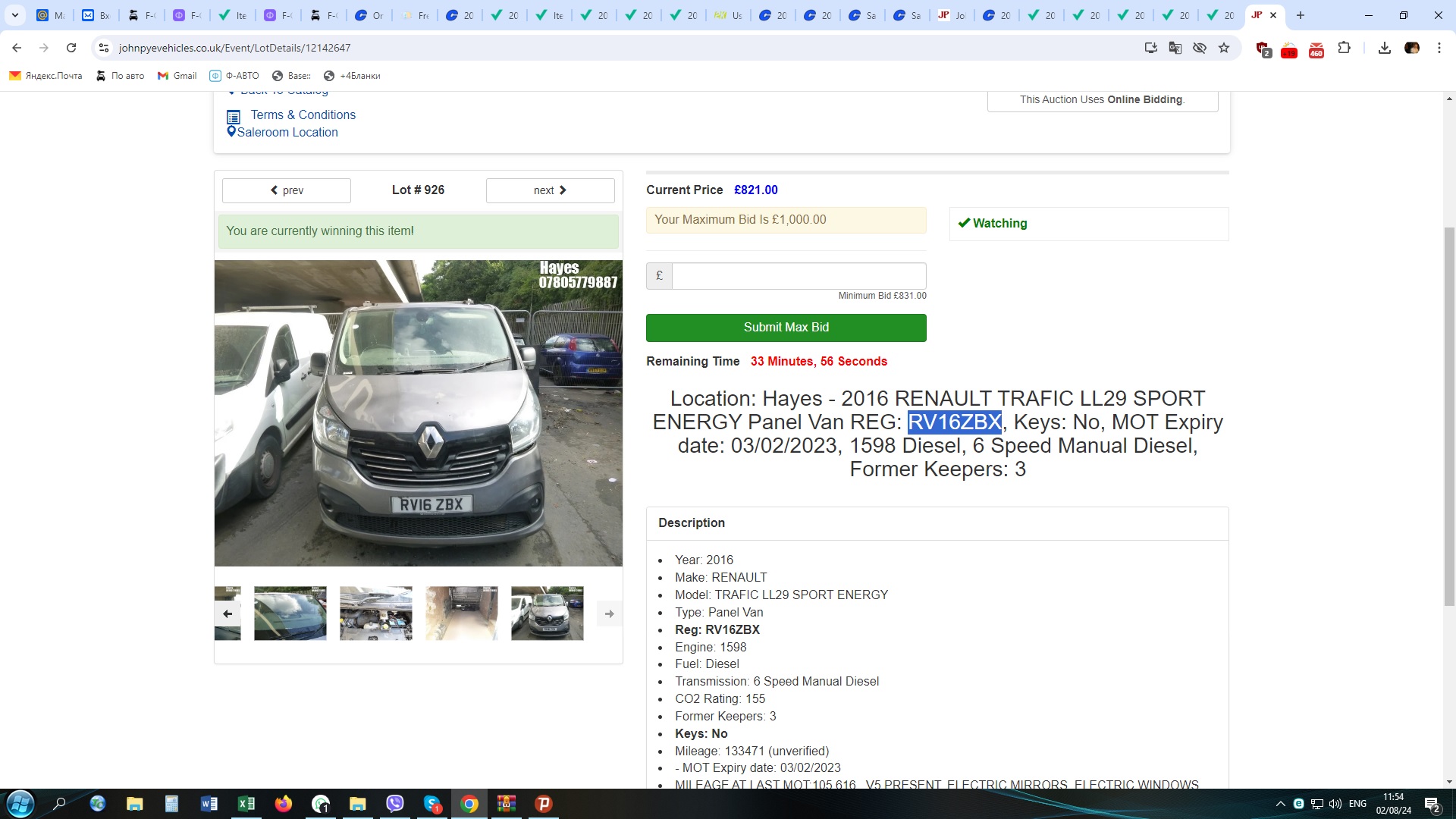Open uBlock Origin extension icon

coord(1263,49)
